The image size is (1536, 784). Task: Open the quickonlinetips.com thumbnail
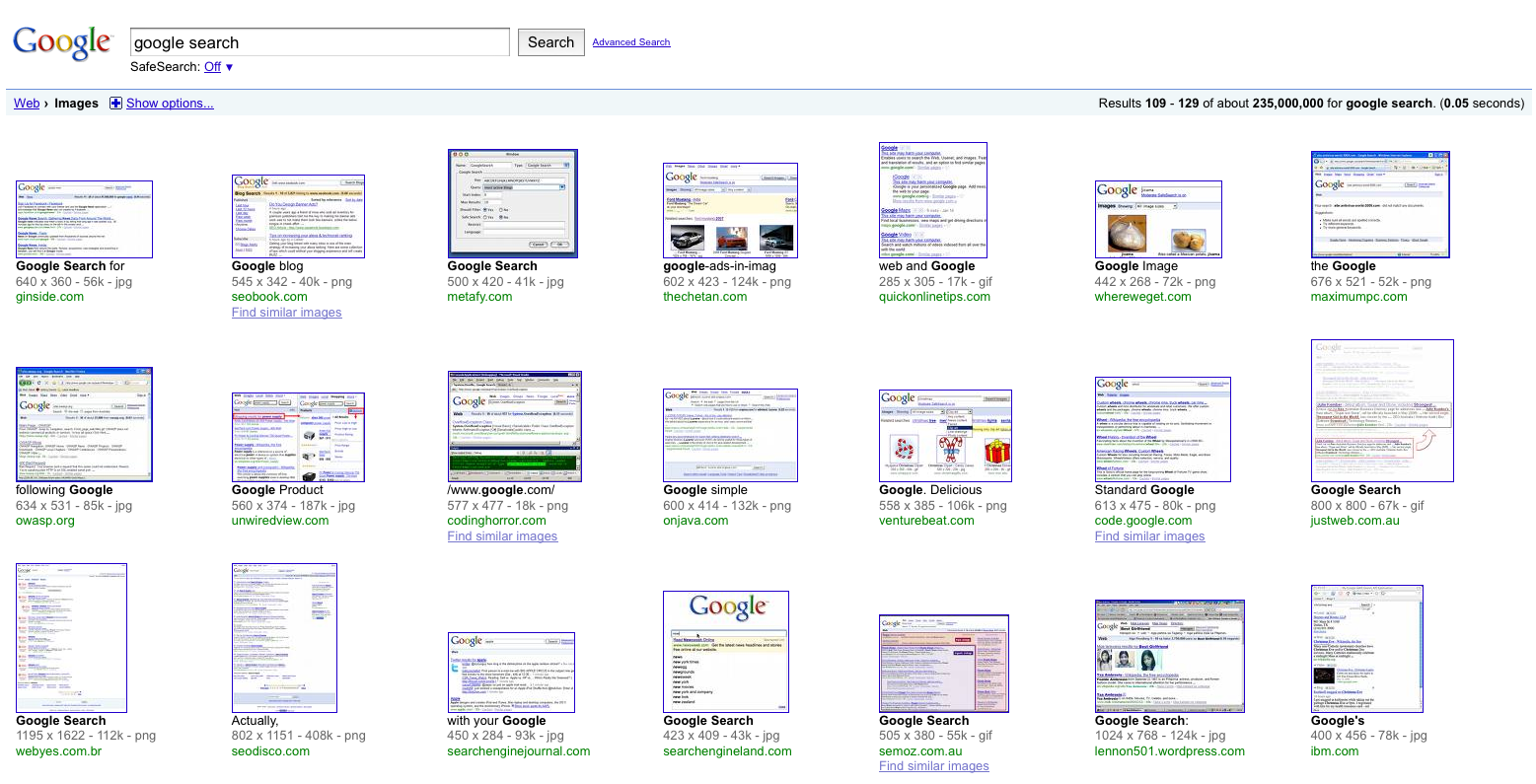click(932, 200)
